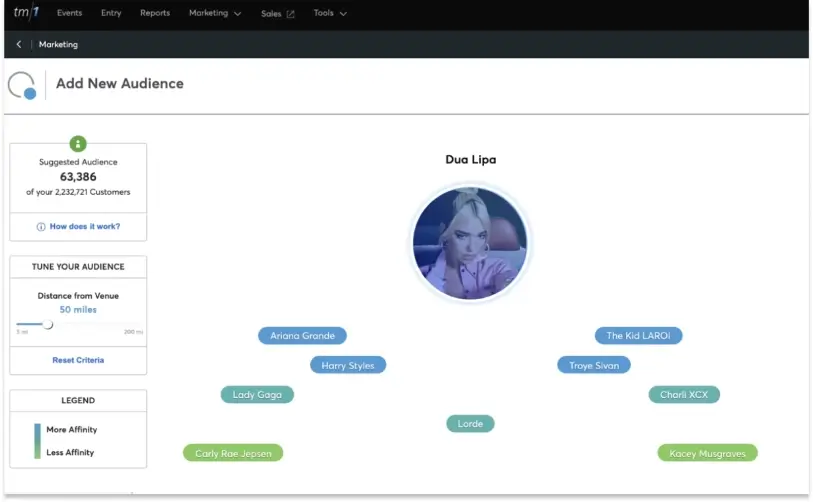Click the Reset Criteria link
The height and width of the screenshot is (502, 813).
[78, 360]
